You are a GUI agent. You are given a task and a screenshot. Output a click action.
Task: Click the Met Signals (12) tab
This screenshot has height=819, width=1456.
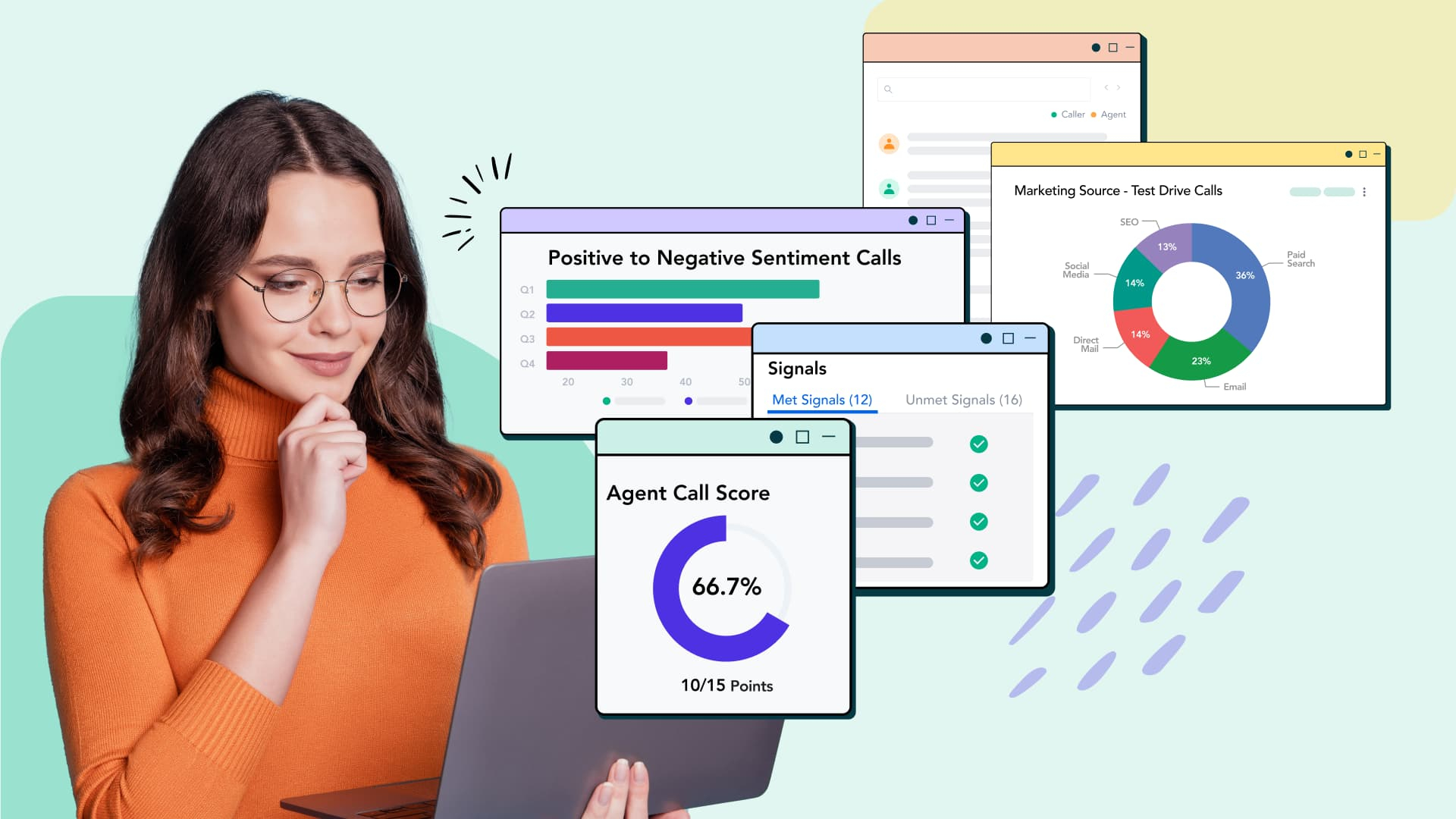pyautogui.click(x=821, y=400)
